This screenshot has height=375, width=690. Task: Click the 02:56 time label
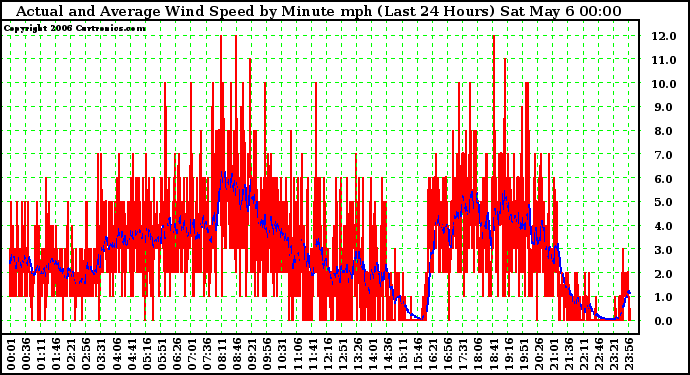click(87, 354)
